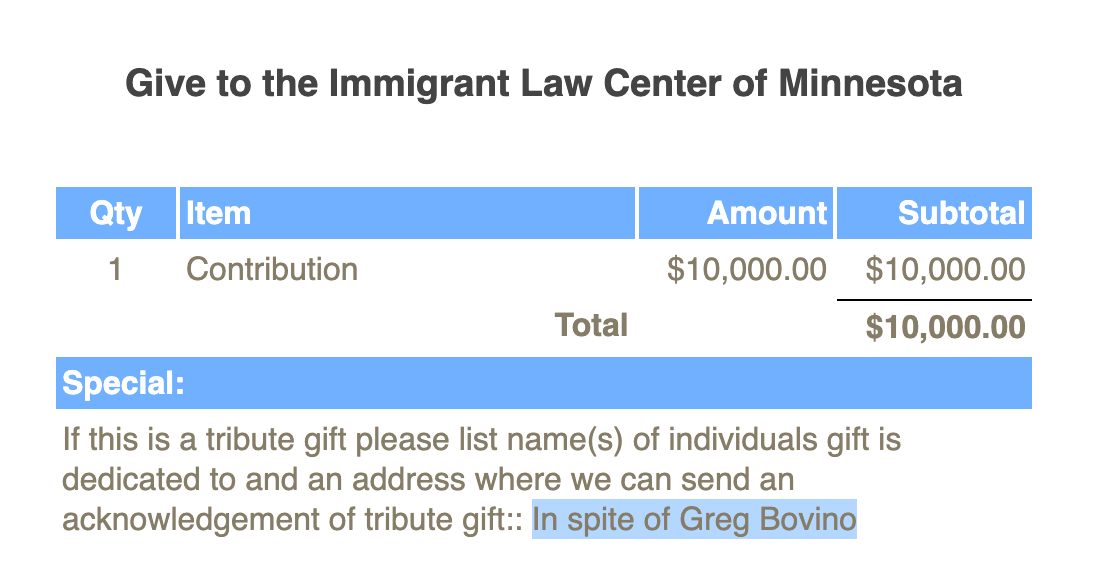This screenshot has width=1108, height=568.
Task: Click the 'acknowledgement of tribute gift::' text
Action: [x=293, y=520]
